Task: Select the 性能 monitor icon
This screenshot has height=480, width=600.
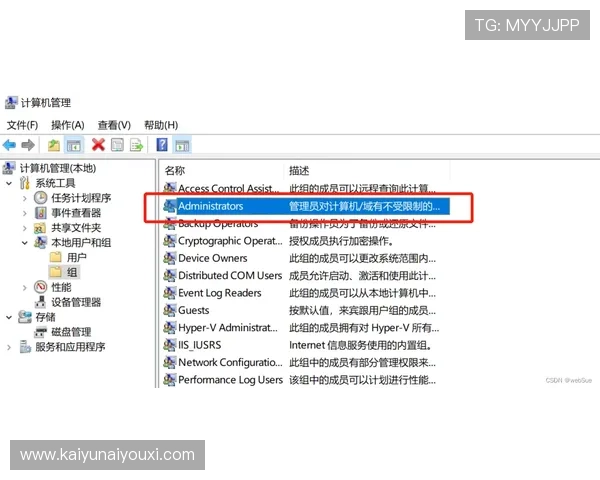Action: (41, 287)
